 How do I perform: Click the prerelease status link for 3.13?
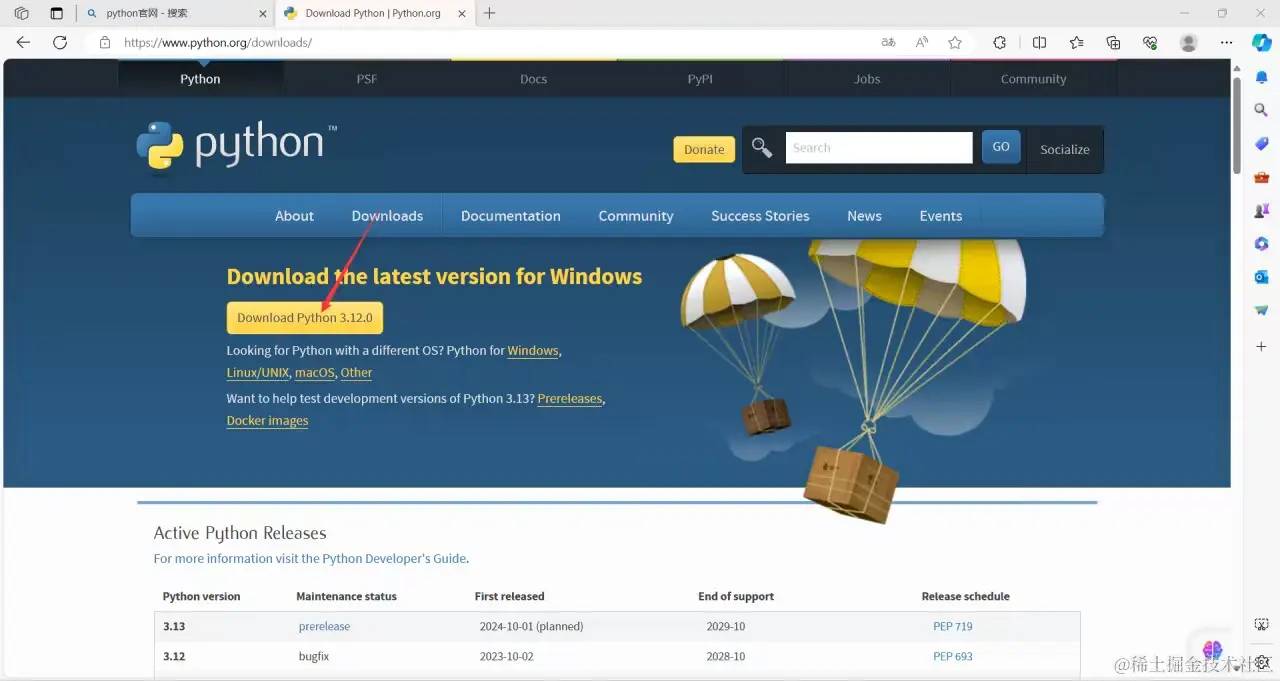tap(324, 627)
